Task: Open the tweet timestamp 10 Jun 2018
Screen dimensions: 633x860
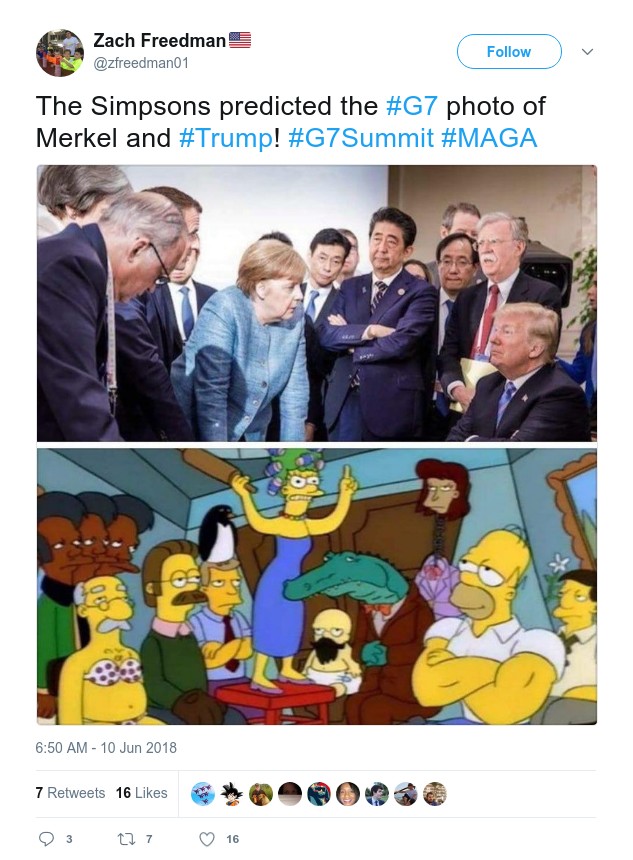Action: click(x=106, y=748)
